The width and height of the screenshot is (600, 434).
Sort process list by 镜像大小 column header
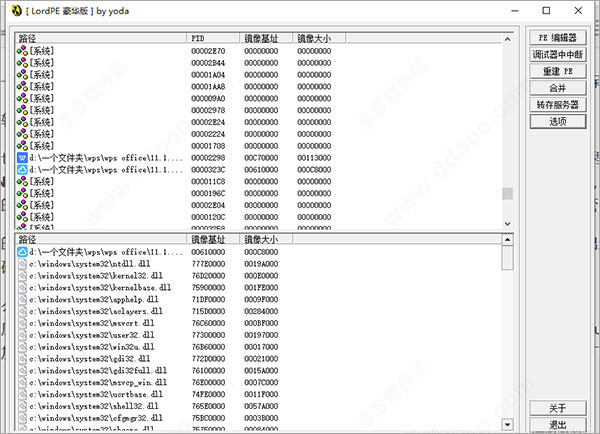[320, 38]
